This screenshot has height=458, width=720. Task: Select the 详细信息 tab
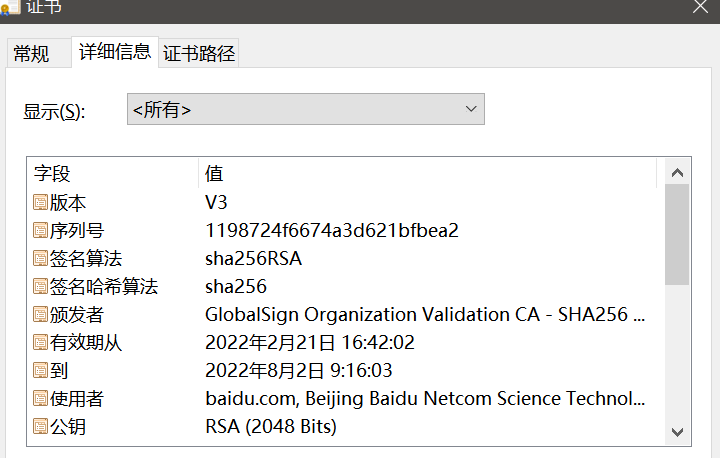(115, 52)
